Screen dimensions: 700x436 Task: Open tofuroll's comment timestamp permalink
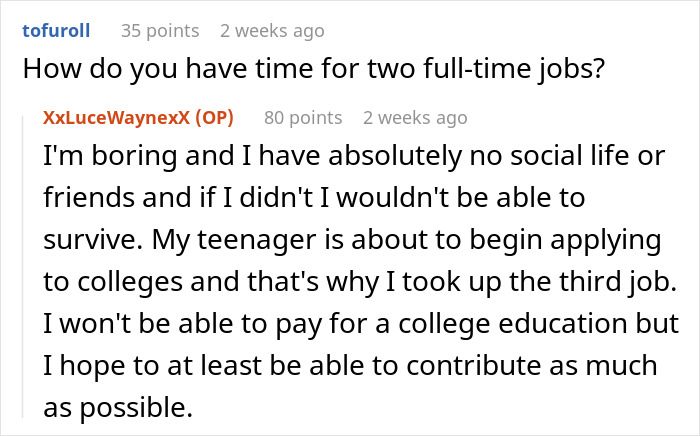[272, 30]
